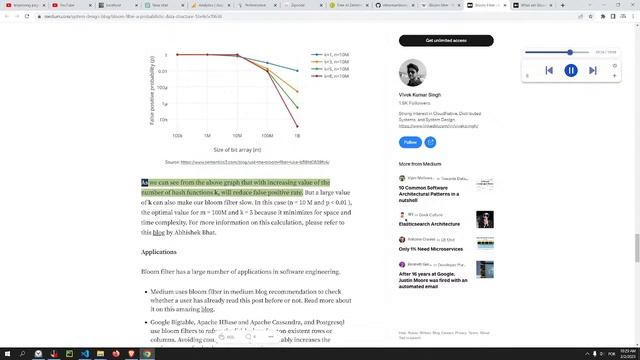The width and height of the screenshot is (640, 360).
Task: Open the Justin Moore Google article
Action: click(x=433, y=280)
